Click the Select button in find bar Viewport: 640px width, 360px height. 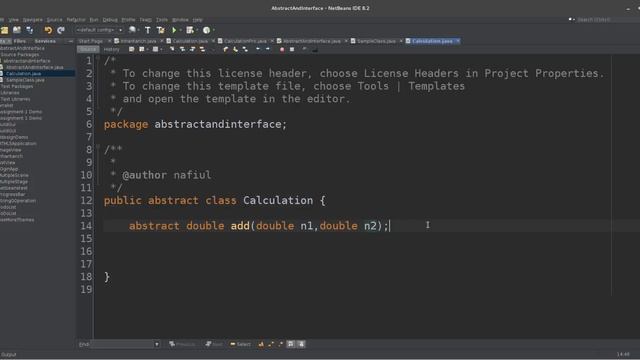click(x=240, y=344)
